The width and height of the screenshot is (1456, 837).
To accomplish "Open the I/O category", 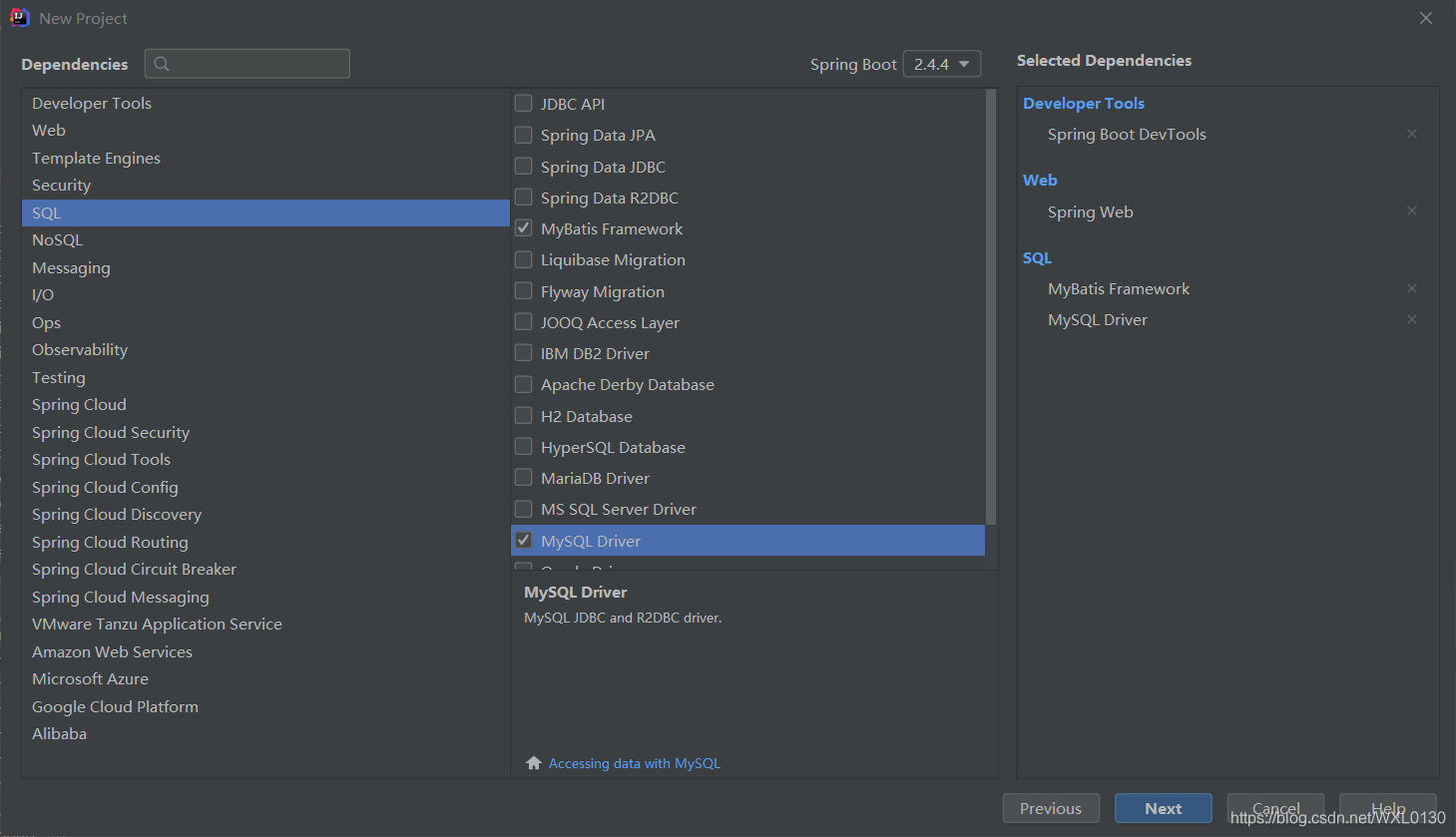I will (x=265, y=294).
